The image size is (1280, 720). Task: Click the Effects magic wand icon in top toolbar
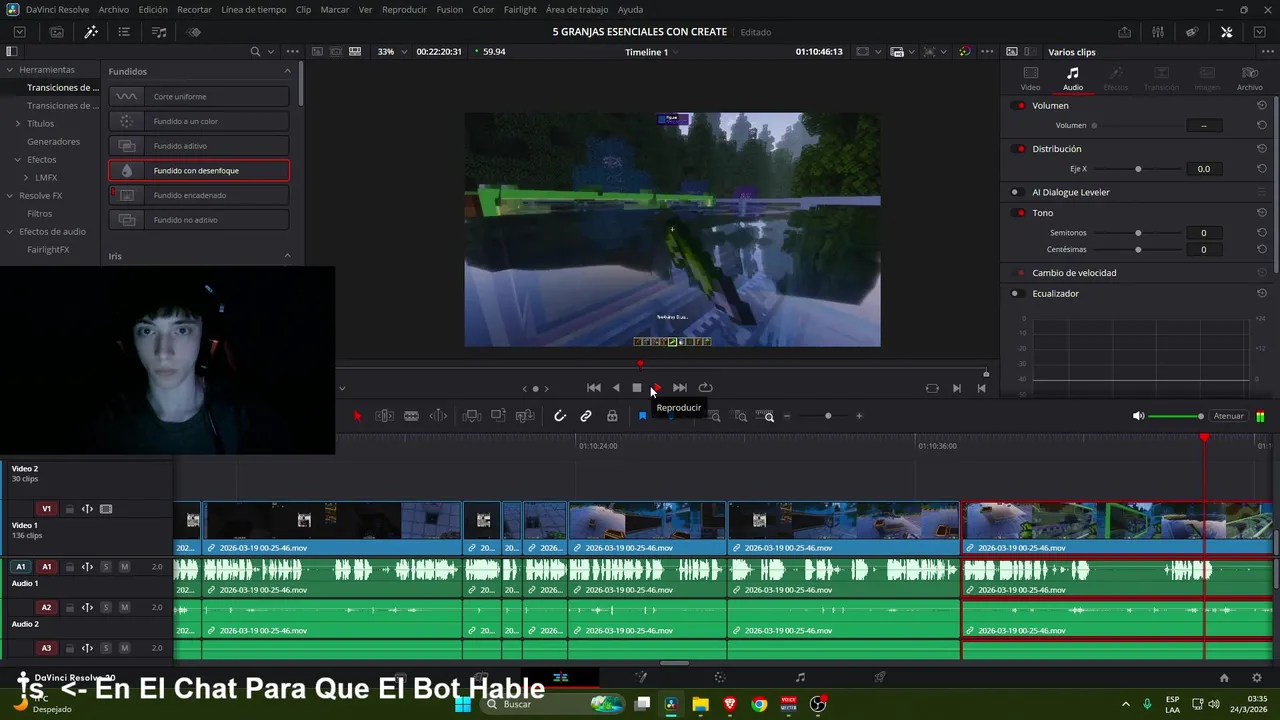pos(91,32)
